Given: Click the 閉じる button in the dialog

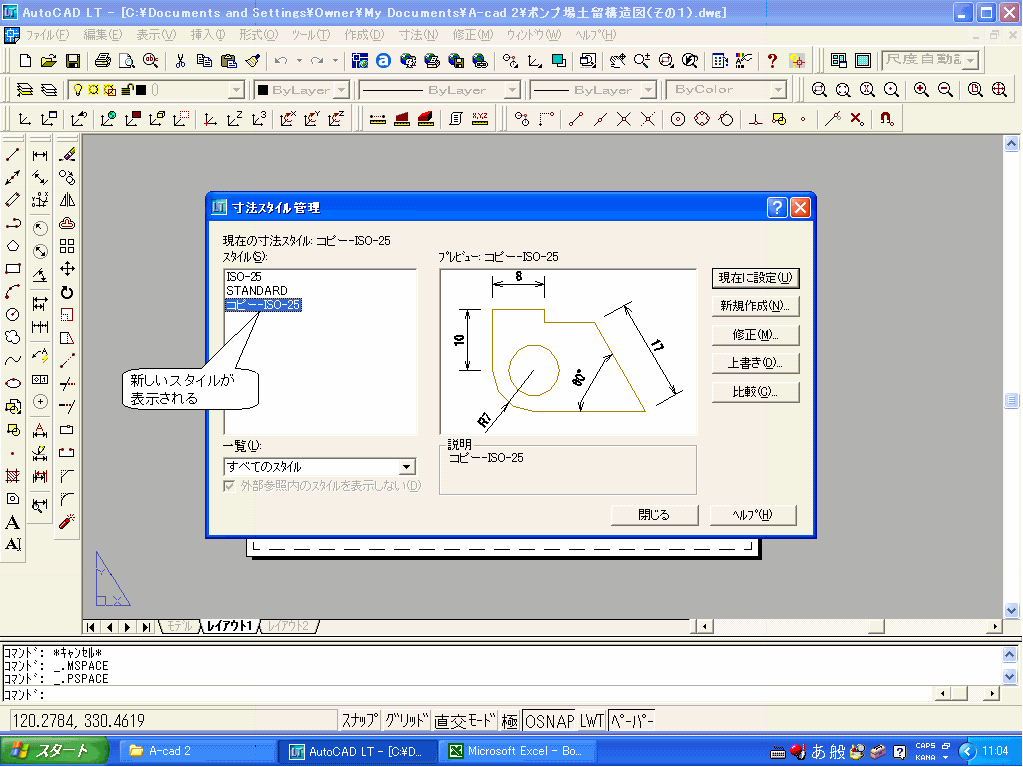Looking at the screenshot, I should click(654, 515).
